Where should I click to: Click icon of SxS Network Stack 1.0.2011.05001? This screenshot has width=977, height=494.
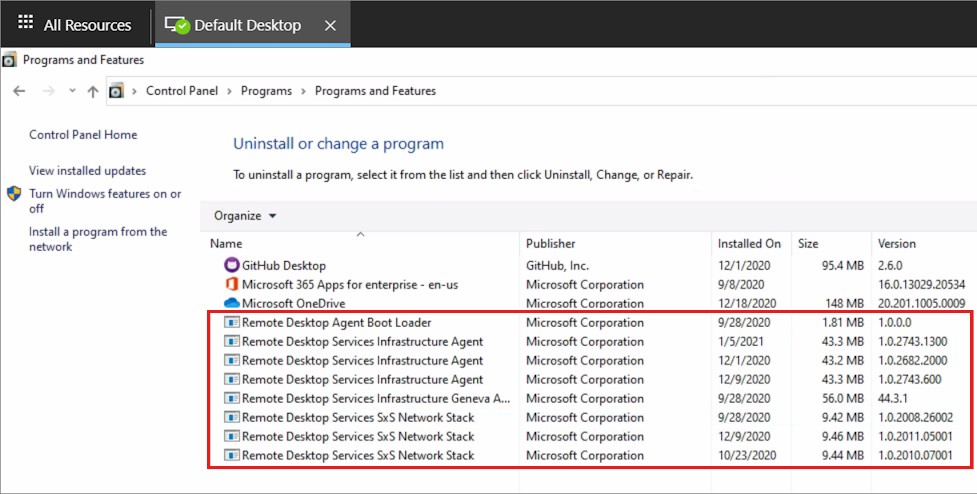[x=231, y=437]
